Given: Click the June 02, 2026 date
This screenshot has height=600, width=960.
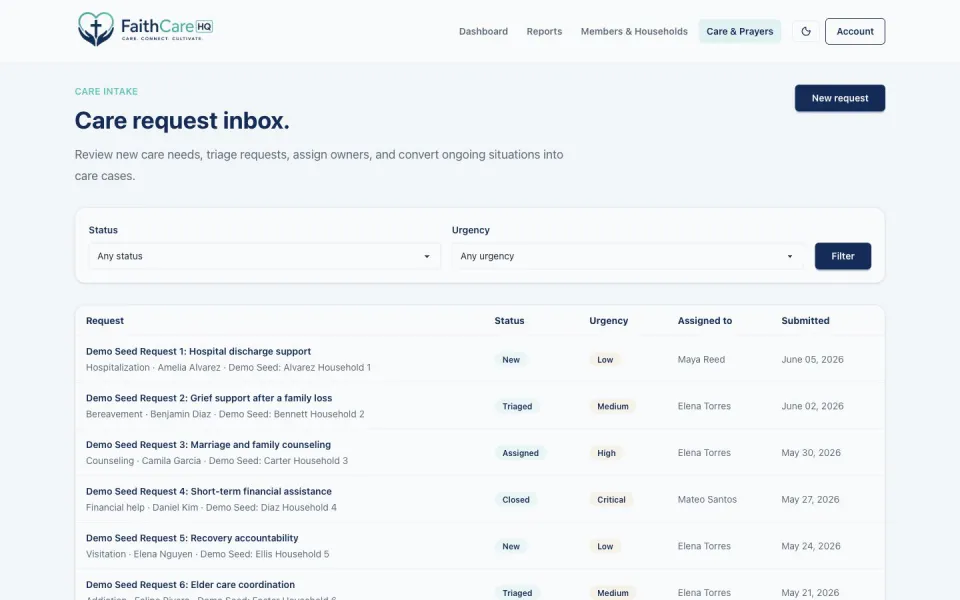Looking at the screenshot, I should 812,407.
